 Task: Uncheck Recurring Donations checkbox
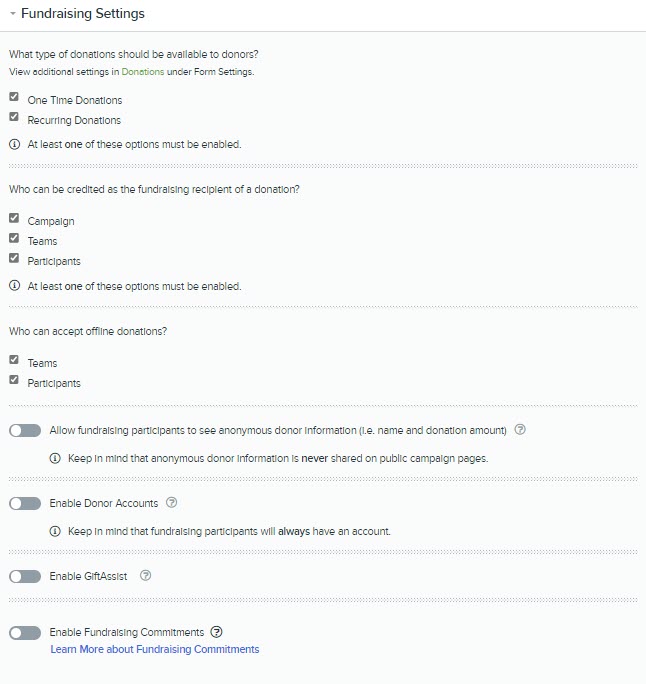point(14,116)
